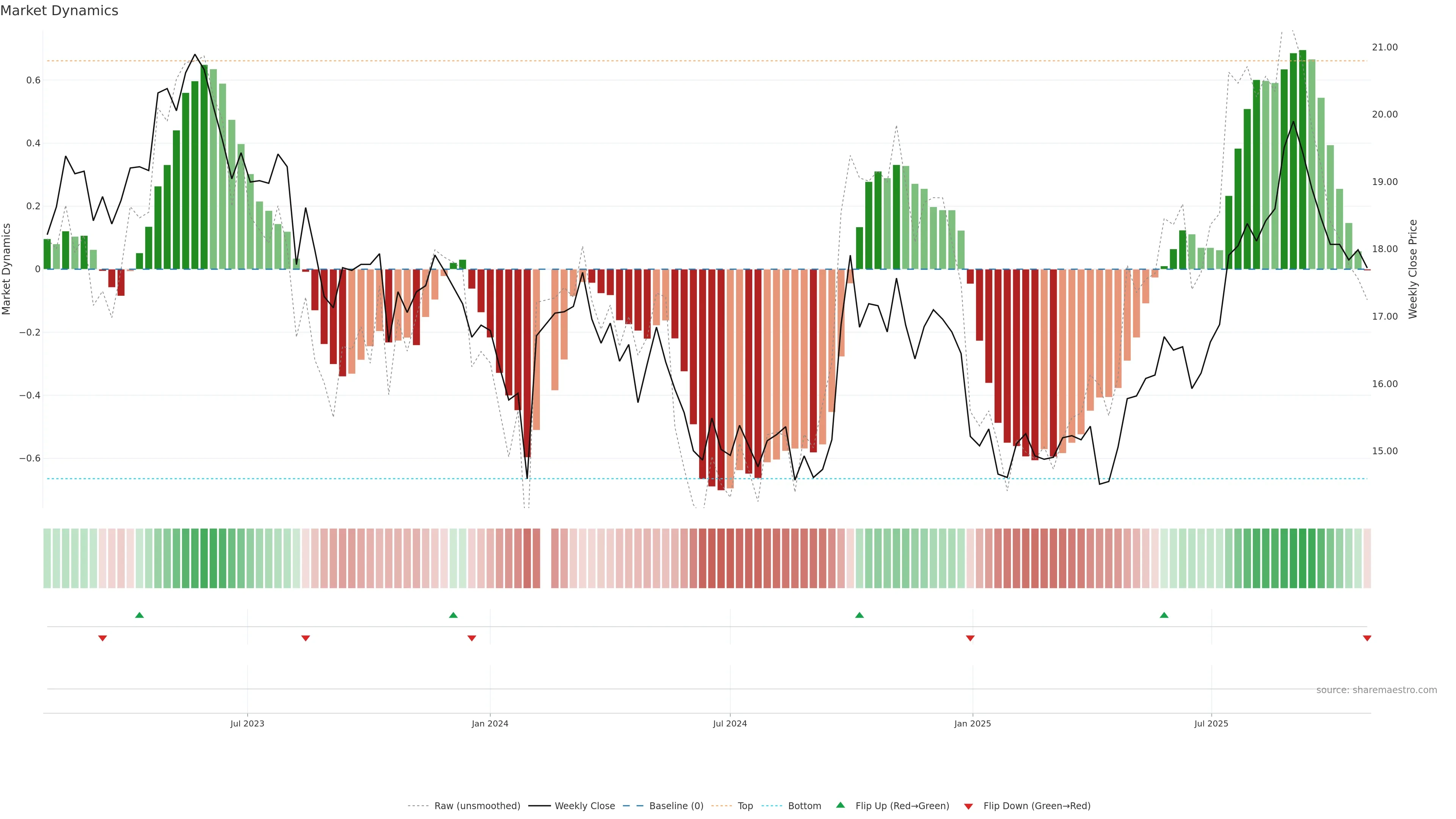Click the first red flip-down marker
1456x819 pixels.
coord(102,638)
